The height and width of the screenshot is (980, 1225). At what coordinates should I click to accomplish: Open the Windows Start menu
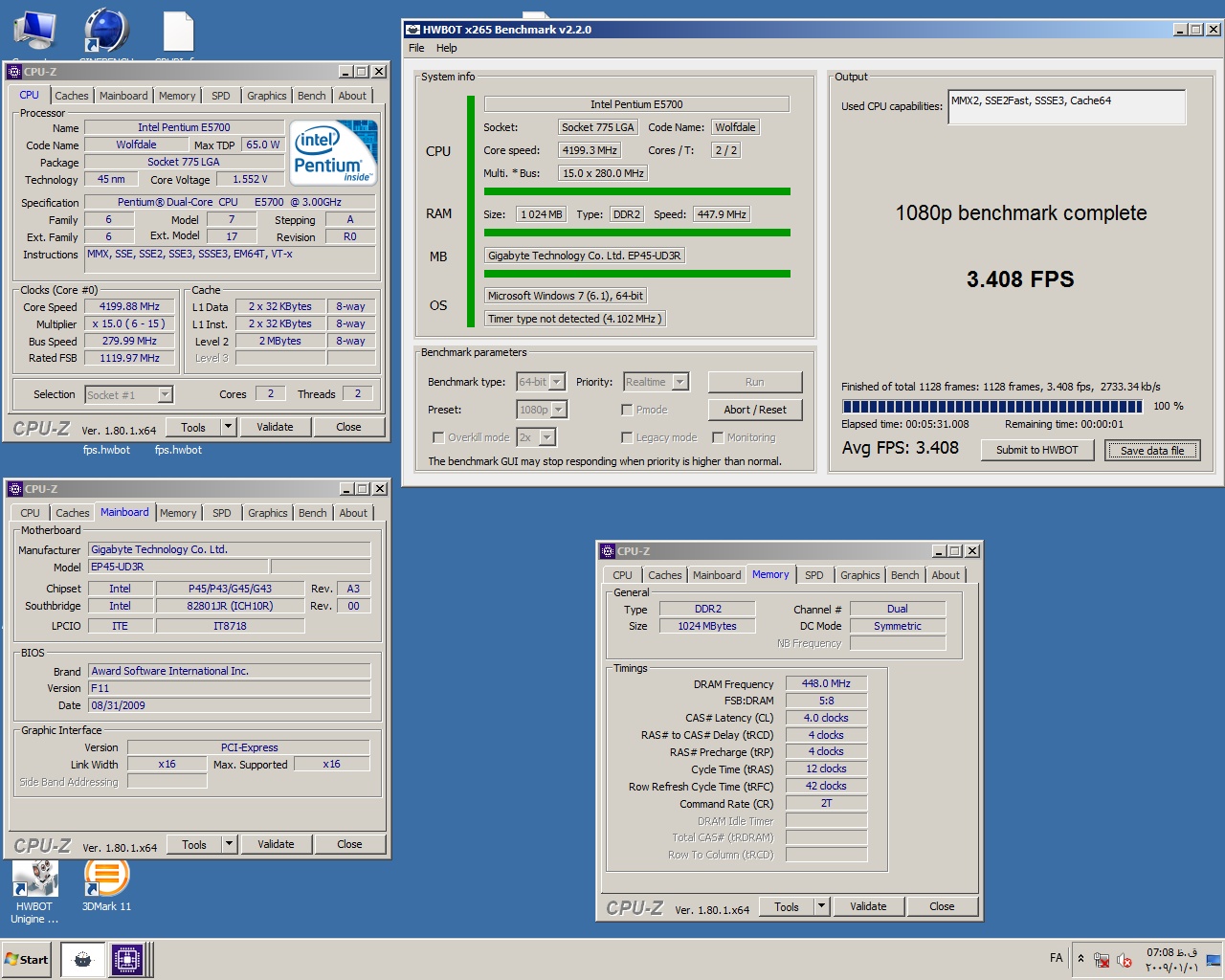(x=27, y=959)
